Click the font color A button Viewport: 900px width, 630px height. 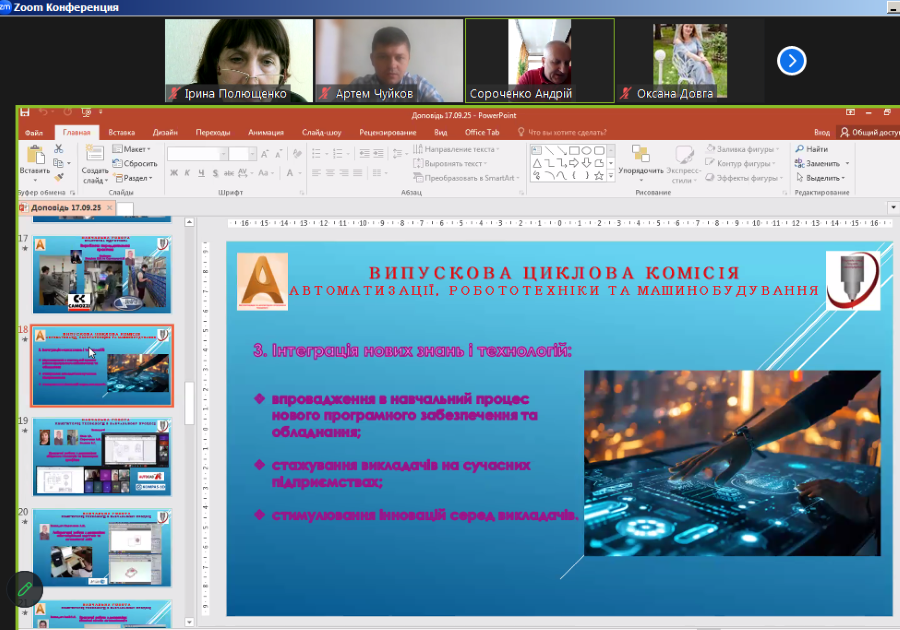[x=291, y=173]
